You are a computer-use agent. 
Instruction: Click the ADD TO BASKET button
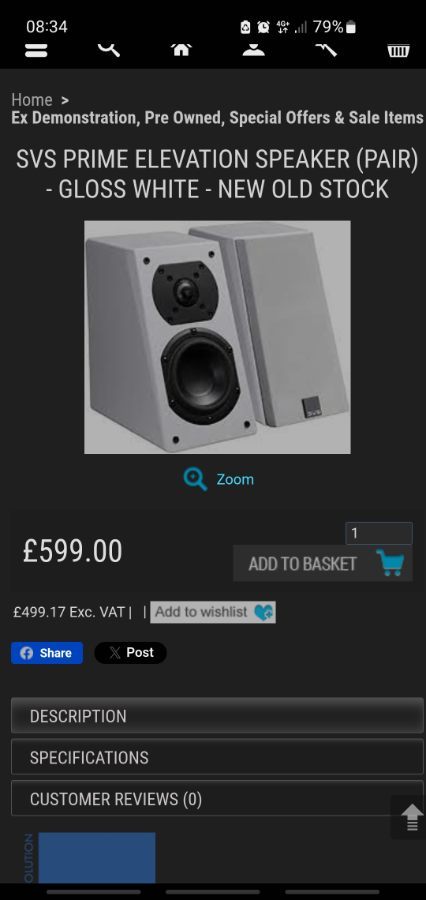323,563
